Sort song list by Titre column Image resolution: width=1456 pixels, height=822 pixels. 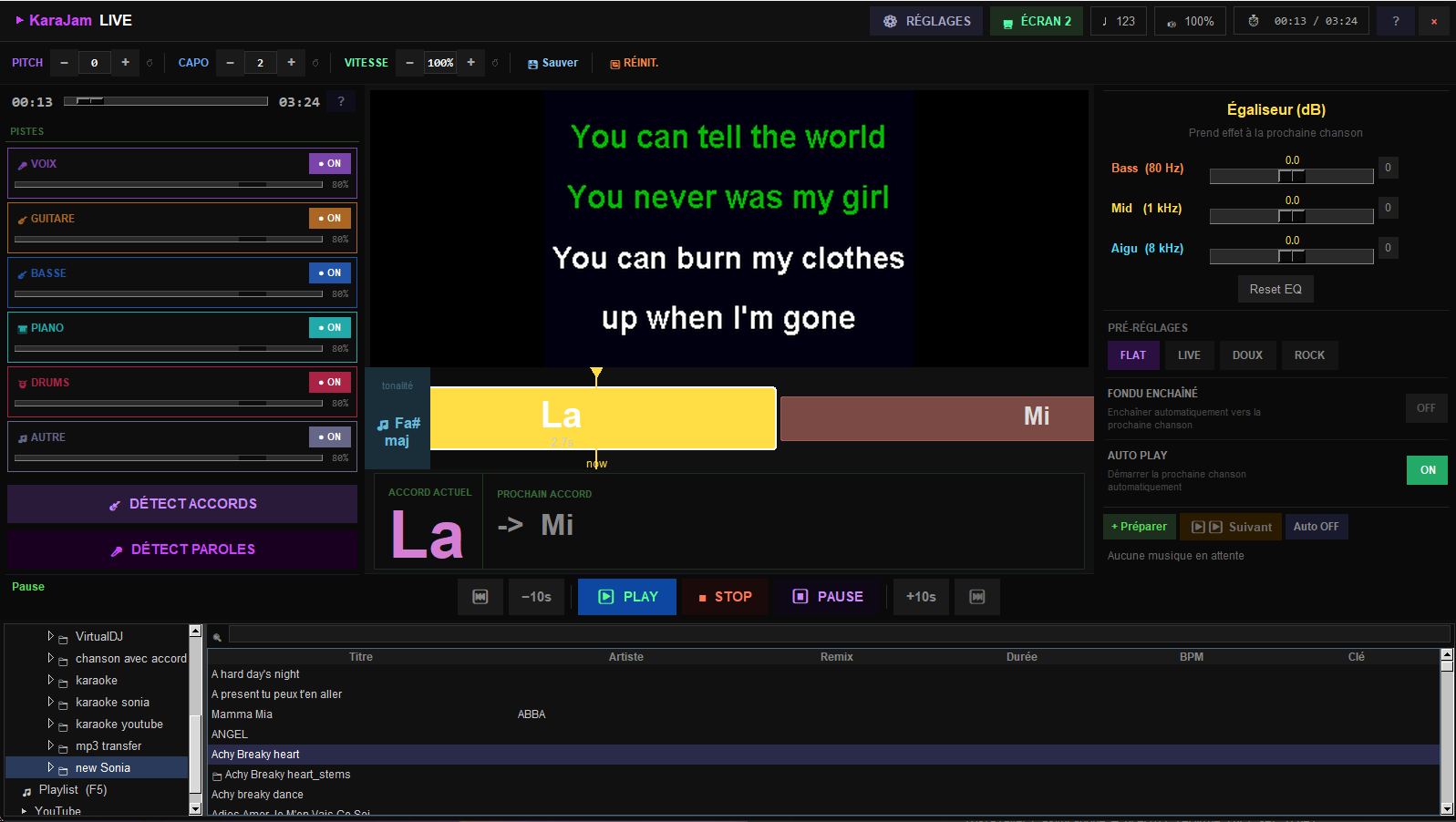[x=361, y=657]
